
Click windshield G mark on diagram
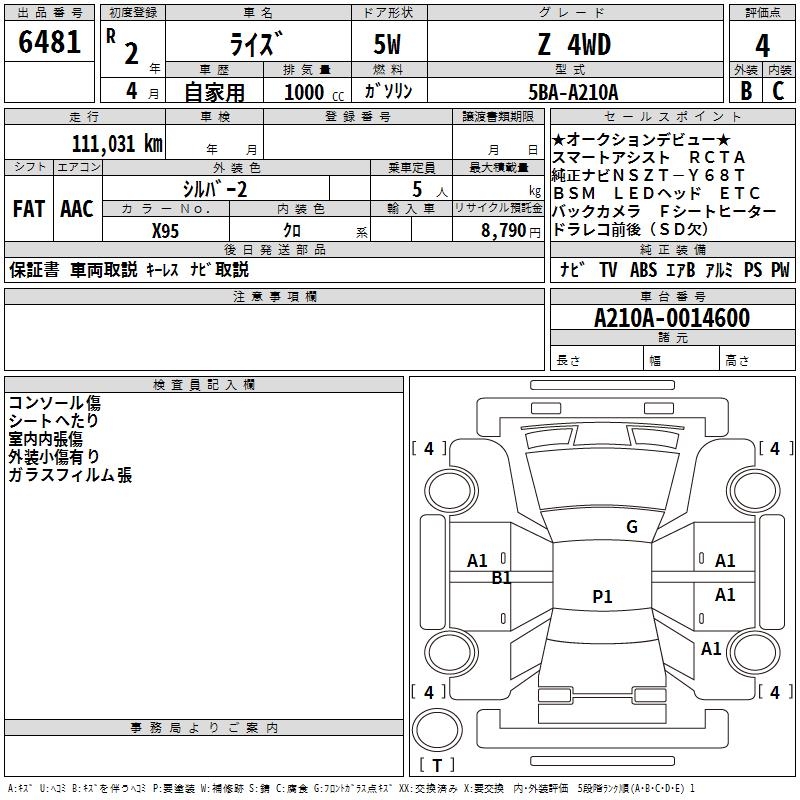click(632, 527)
